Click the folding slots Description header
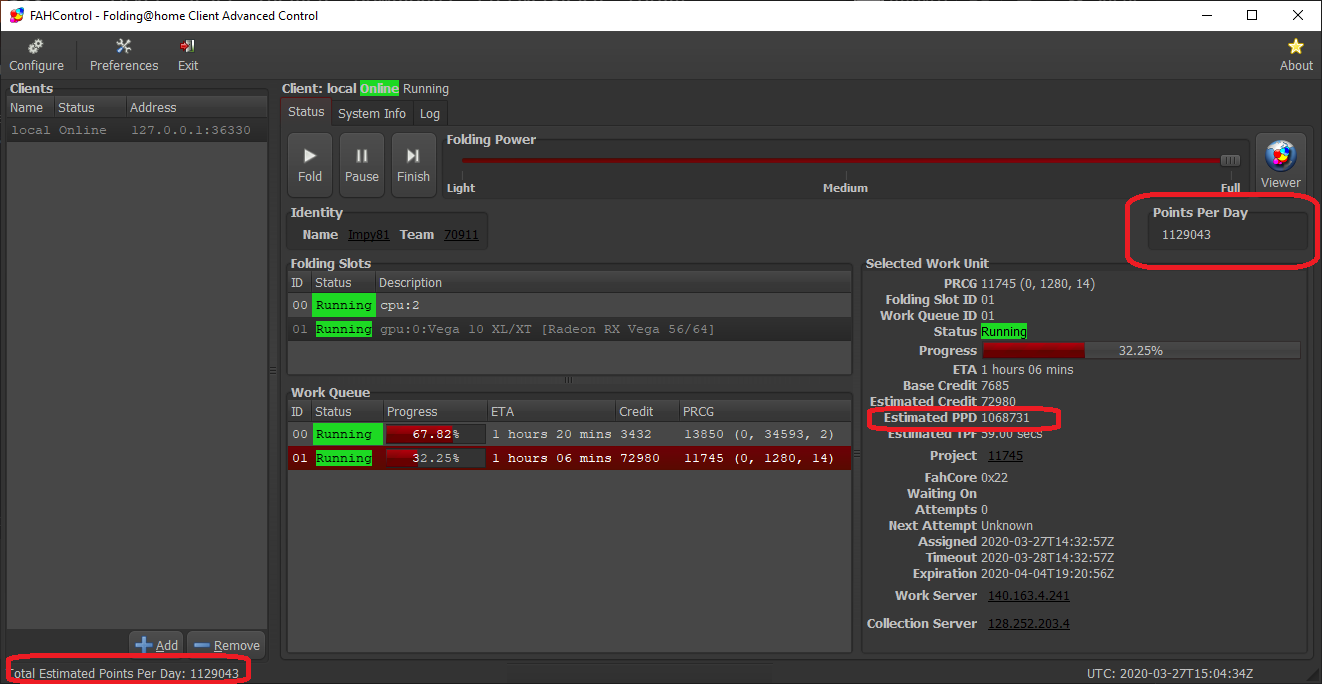 [613, 283]
